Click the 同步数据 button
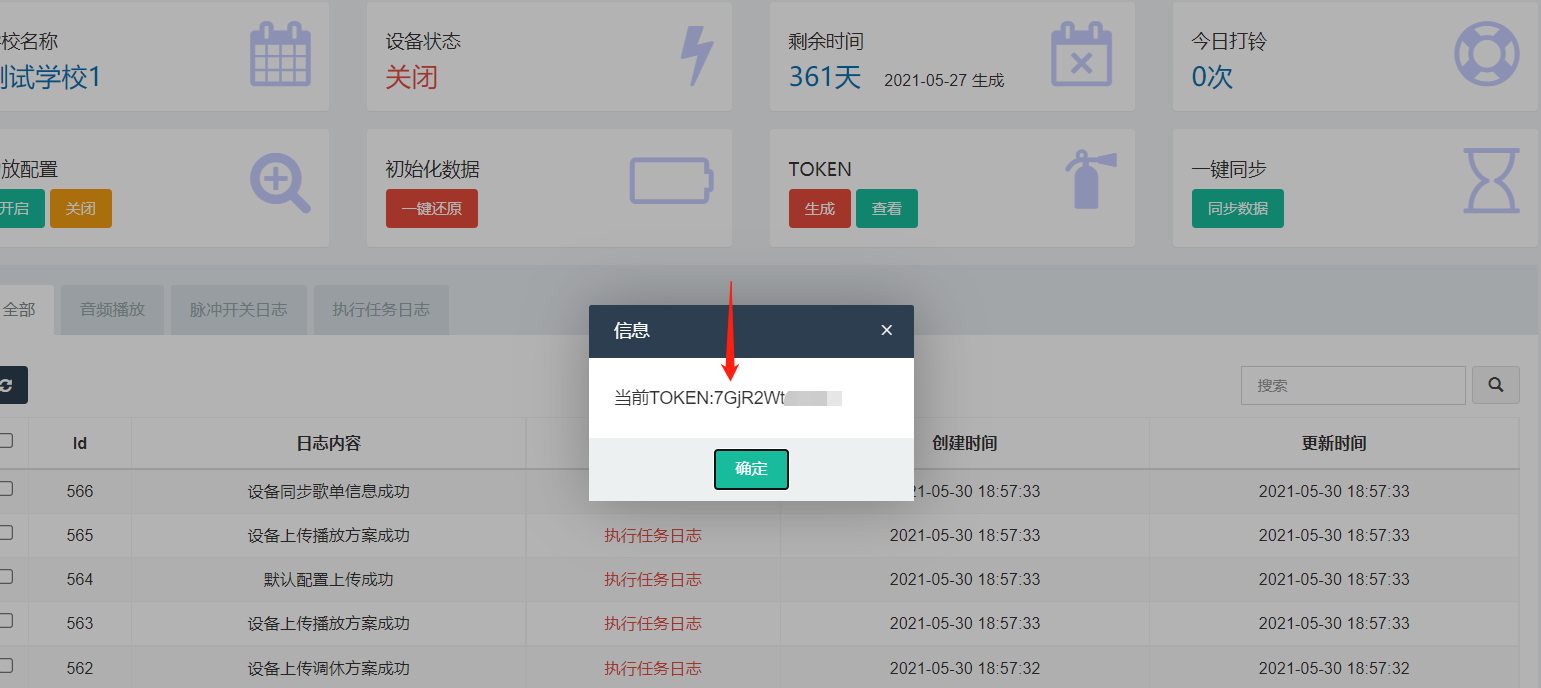The width and height of the screenshot is (1541, 688). click(1238, 209)
